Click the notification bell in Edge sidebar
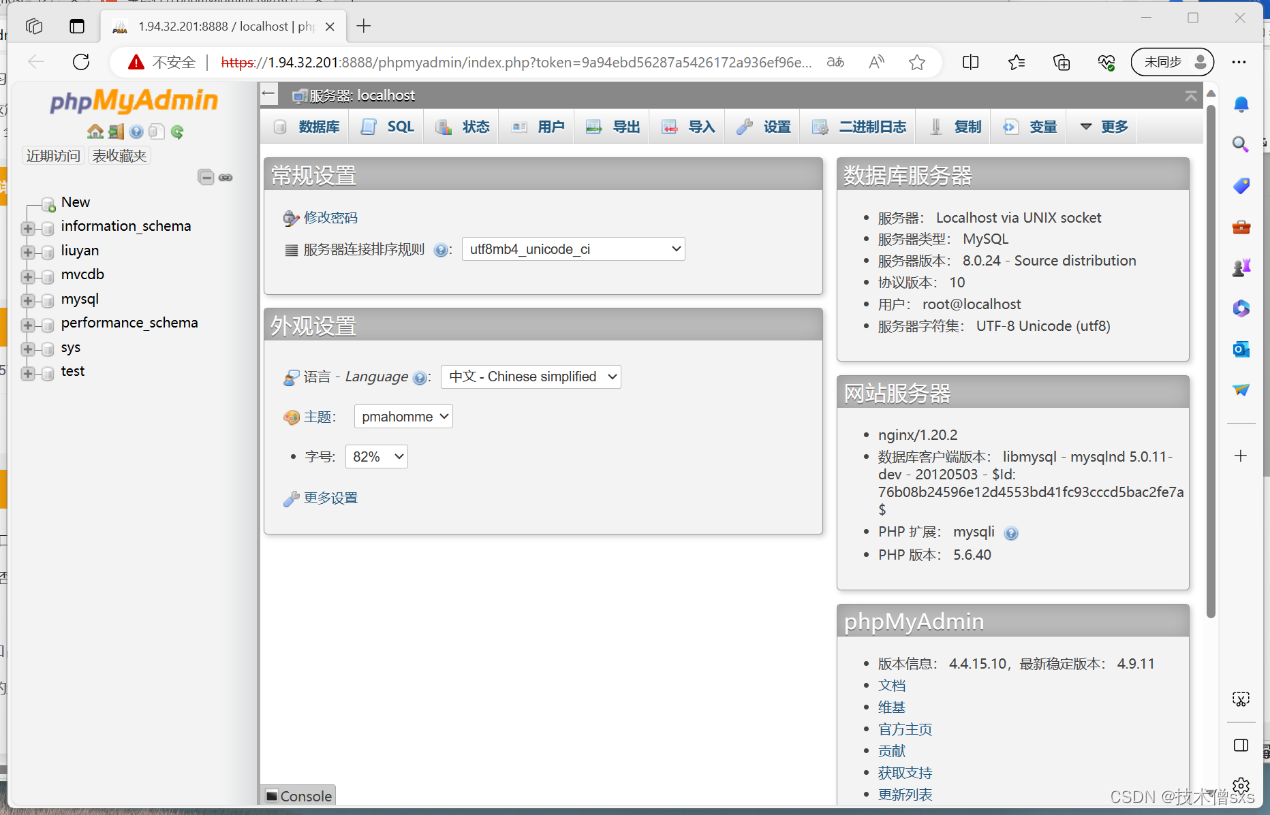 click(x=1241, y=104)
